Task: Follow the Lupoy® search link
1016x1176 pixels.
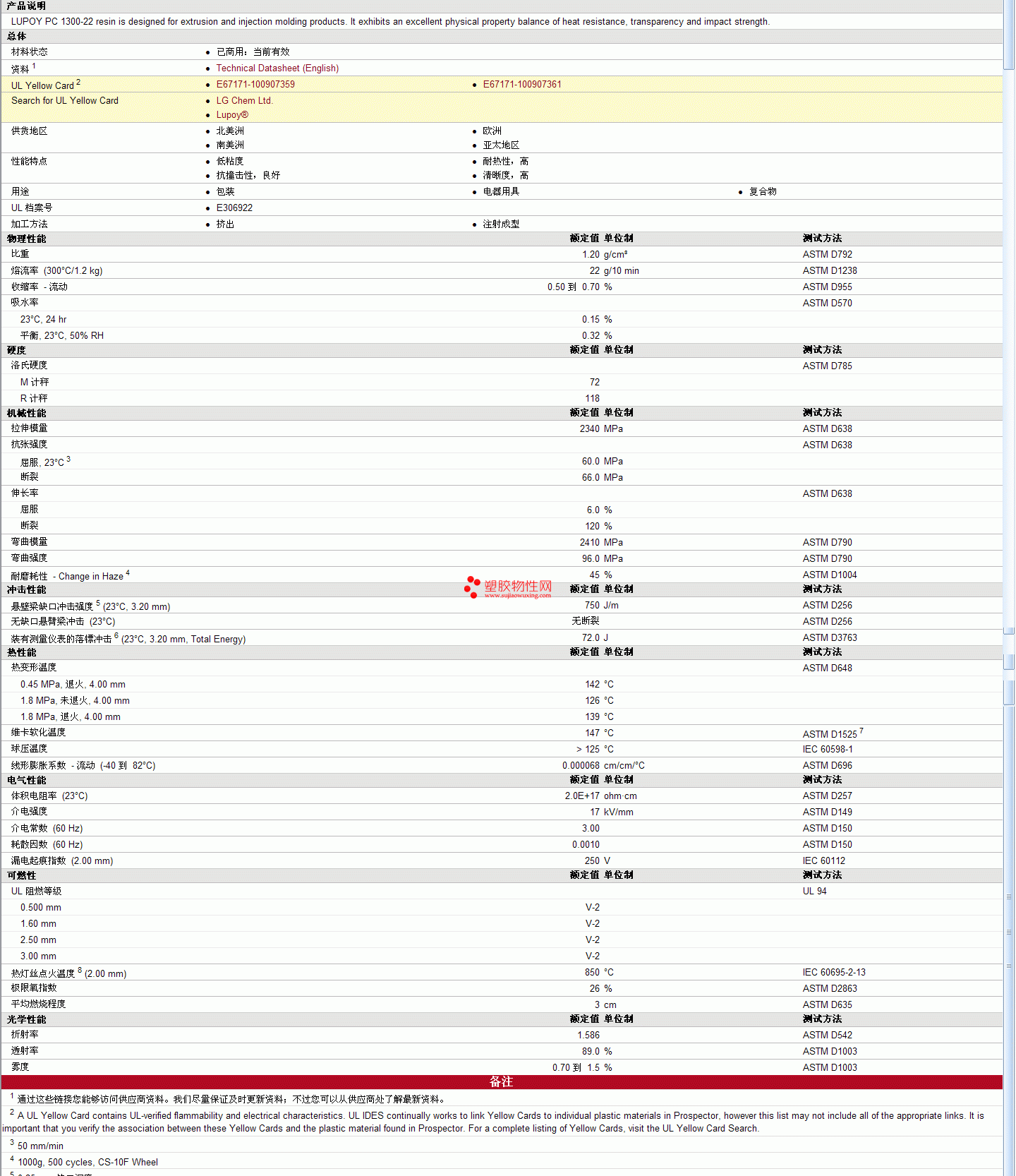Action: pos(232,115)
